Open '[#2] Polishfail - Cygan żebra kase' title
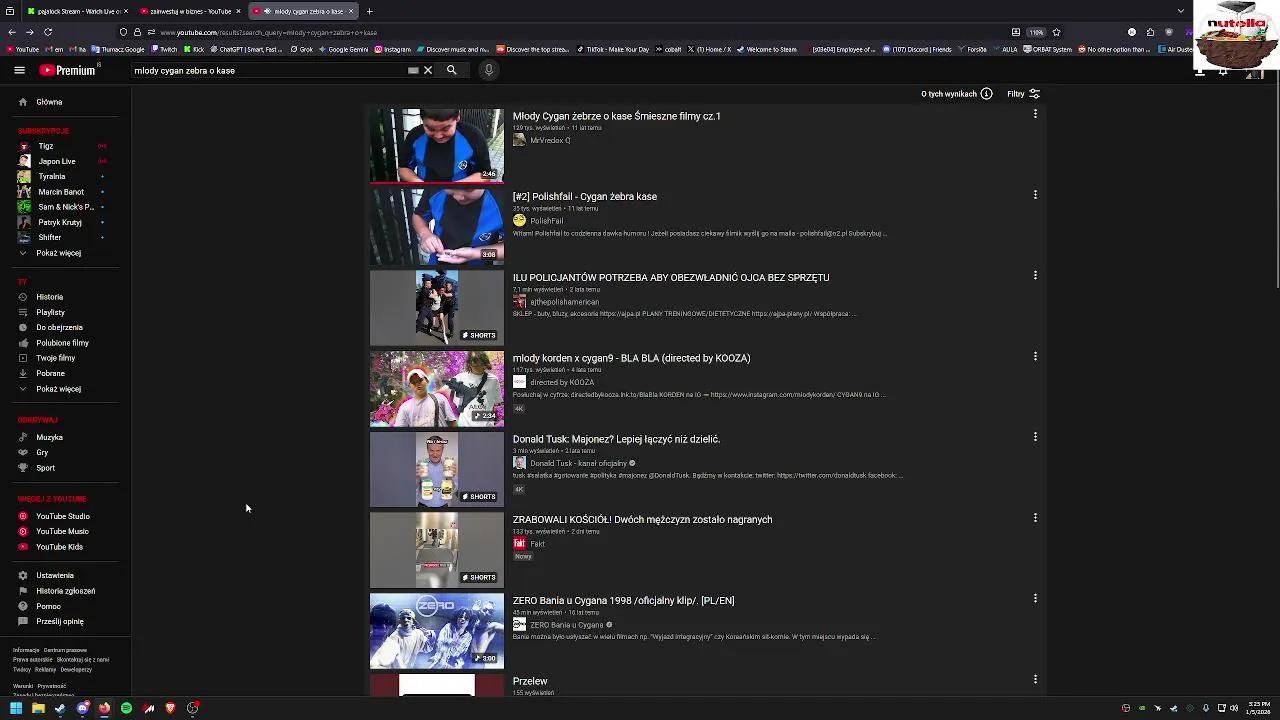This screenshot has width=1280, height=720. tap(585, 197)
